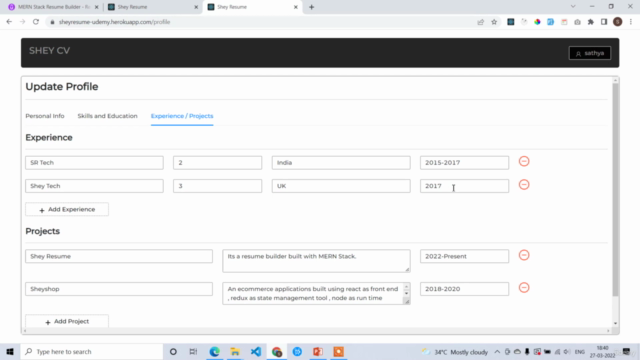640x360 pixels.
Task: Switch to the middle Shey Resume browser tab
Action: click(152, 7)
